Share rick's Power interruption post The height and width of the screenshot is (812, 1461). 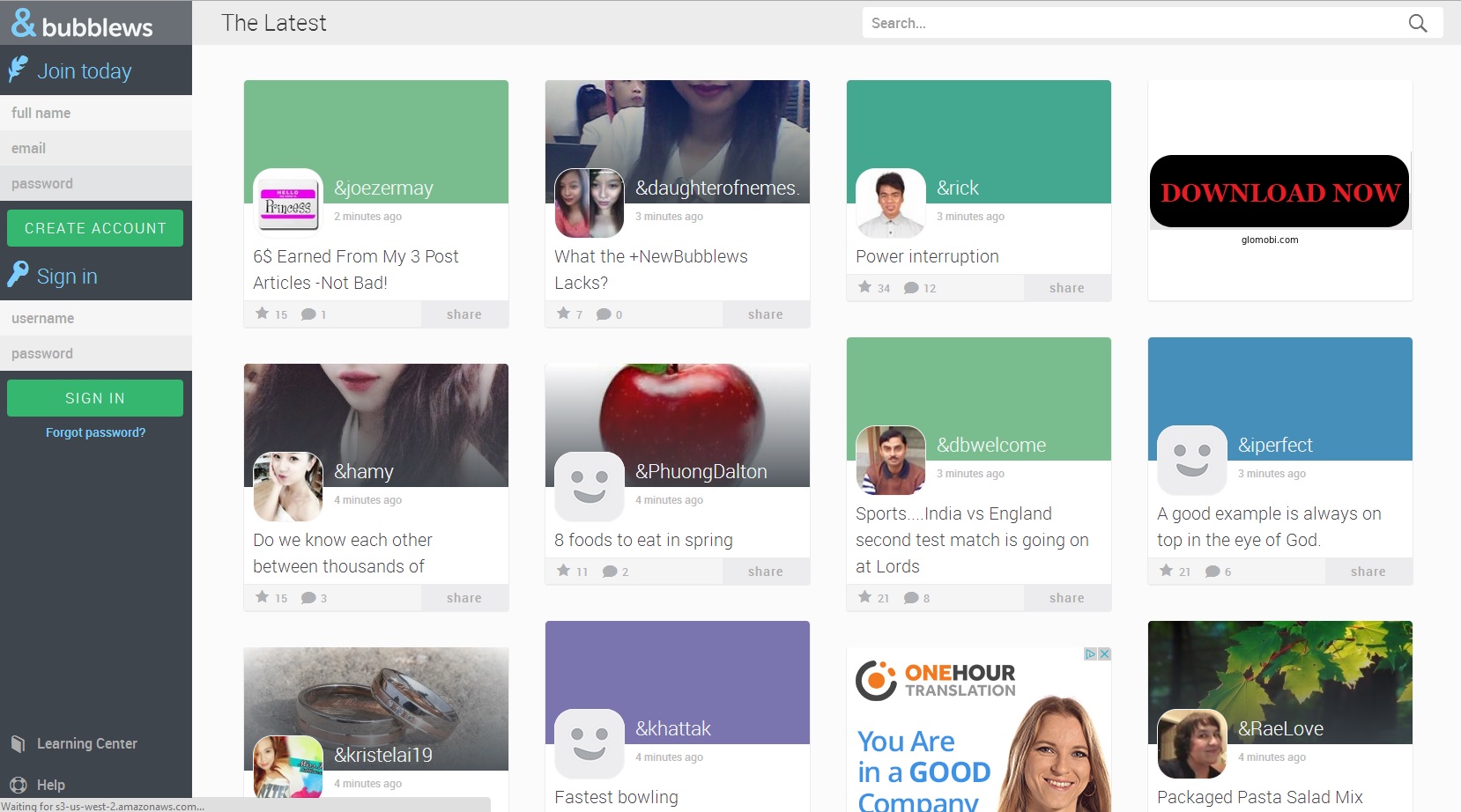[x=1067, y=288]
